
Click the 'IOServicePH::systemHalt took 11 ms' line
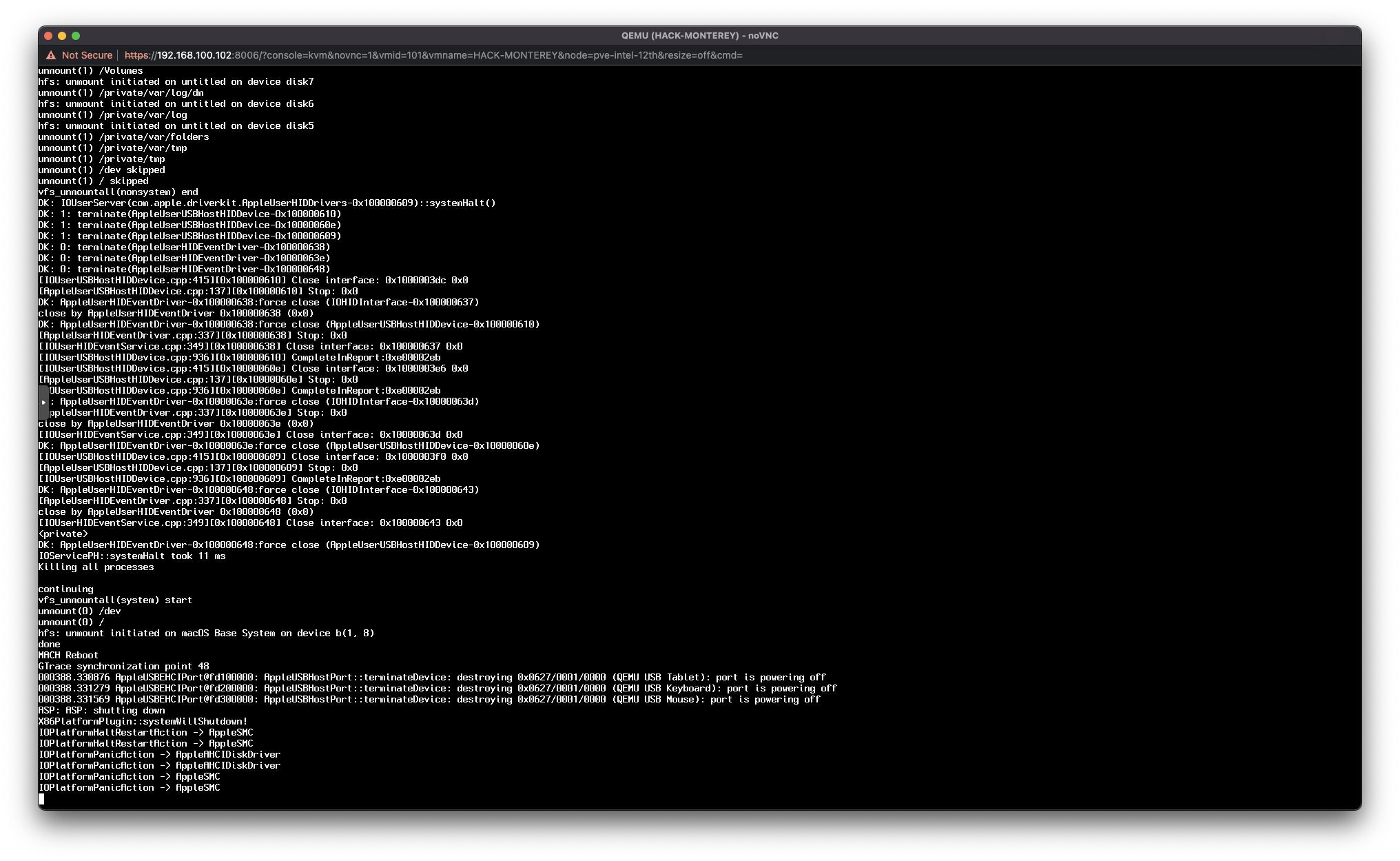(x=132, y=556)
